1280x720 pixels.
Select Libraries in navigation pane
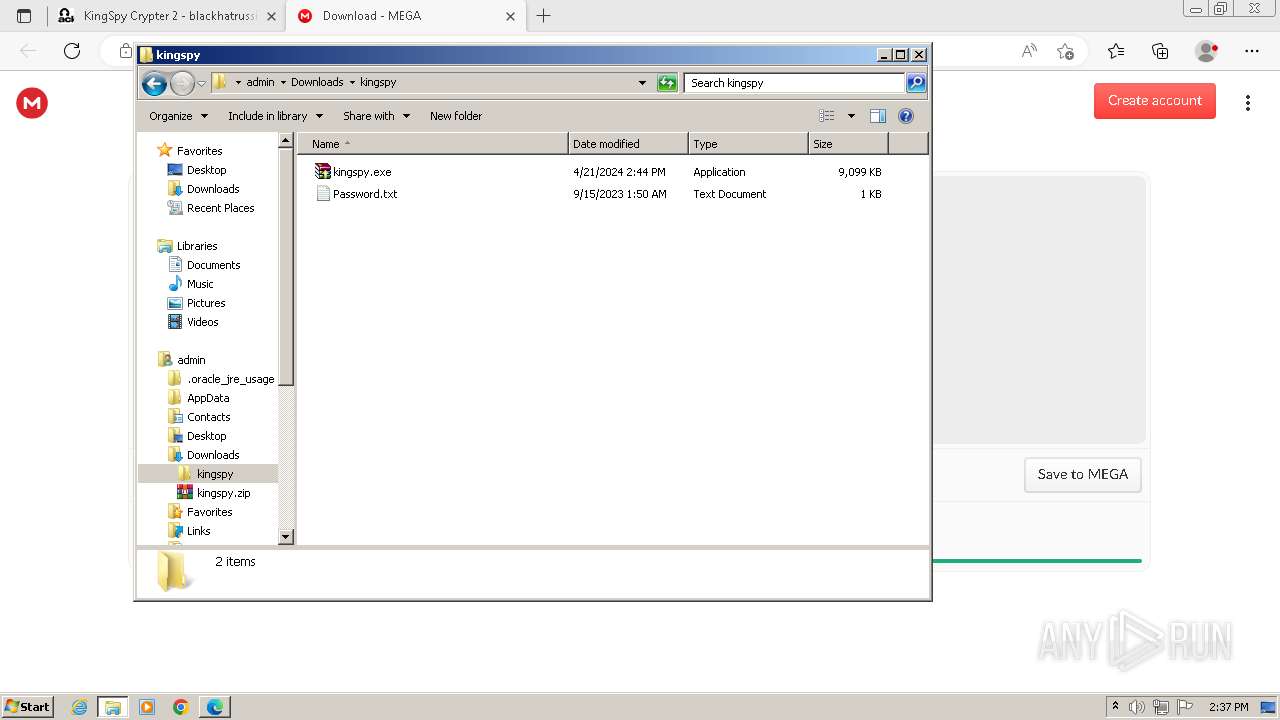click(197, 246)
